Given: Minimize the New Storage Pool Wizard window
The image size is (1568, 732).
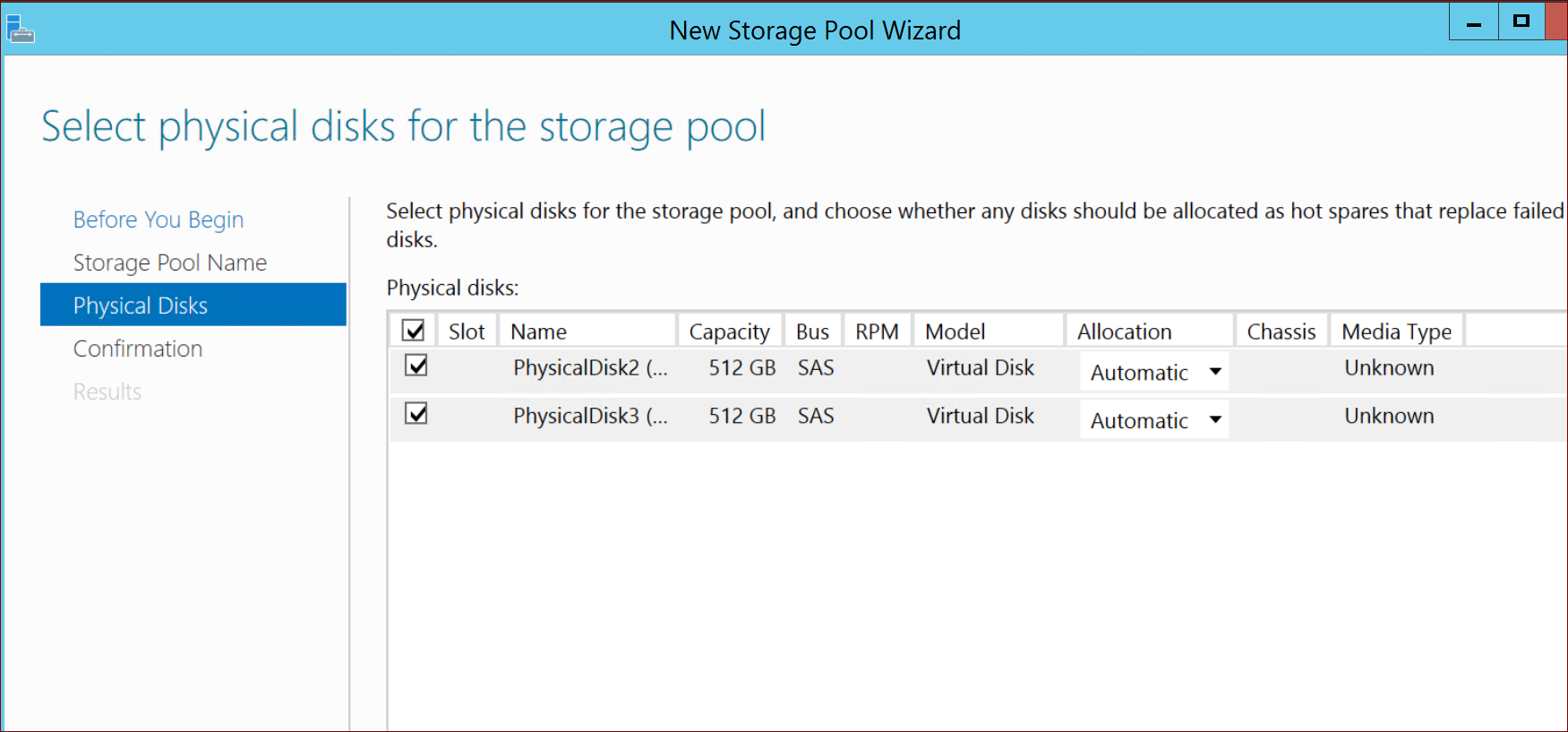Looking at the screenshot, I should coord(1473,22).
